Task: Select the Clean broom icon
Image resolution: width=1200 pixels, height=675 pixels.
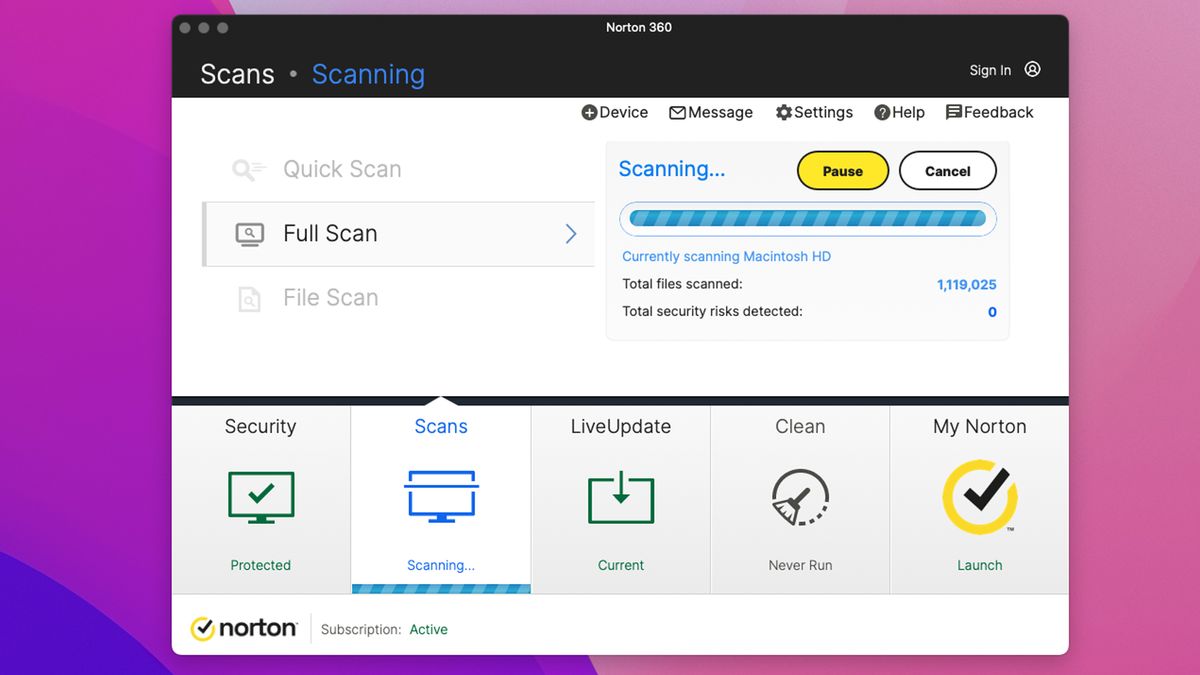Action: 800,497
